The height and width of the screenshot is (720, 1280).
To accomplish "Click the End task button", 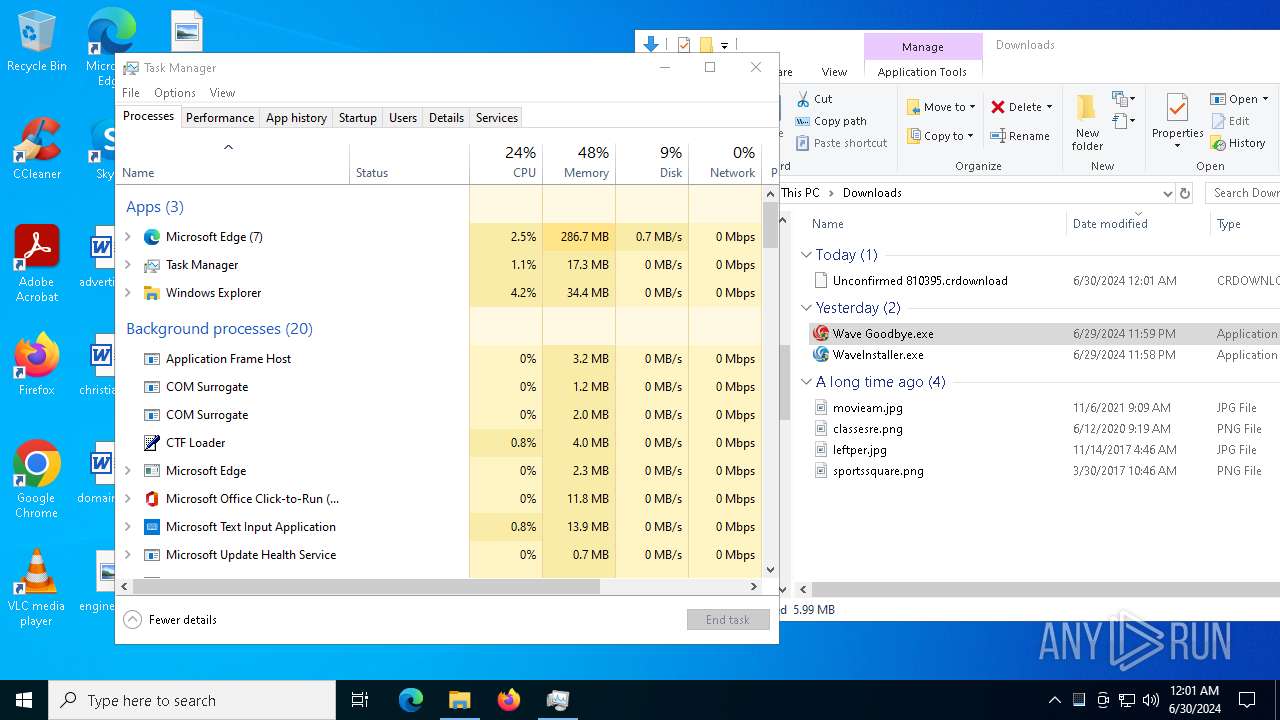I will click(x=728, y=620).
